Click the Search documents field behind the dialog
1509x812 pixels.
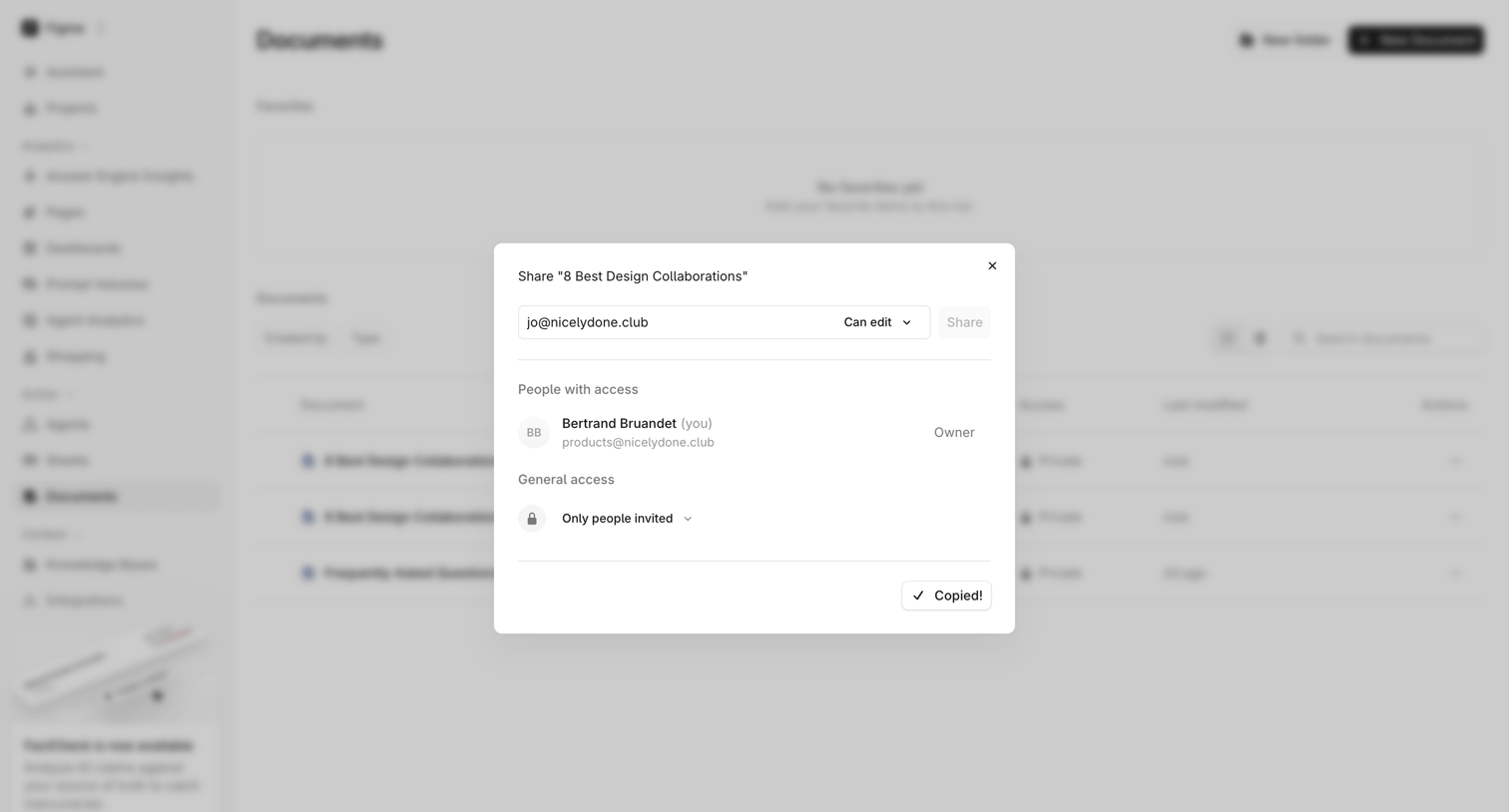click(x=1382, y=339)
